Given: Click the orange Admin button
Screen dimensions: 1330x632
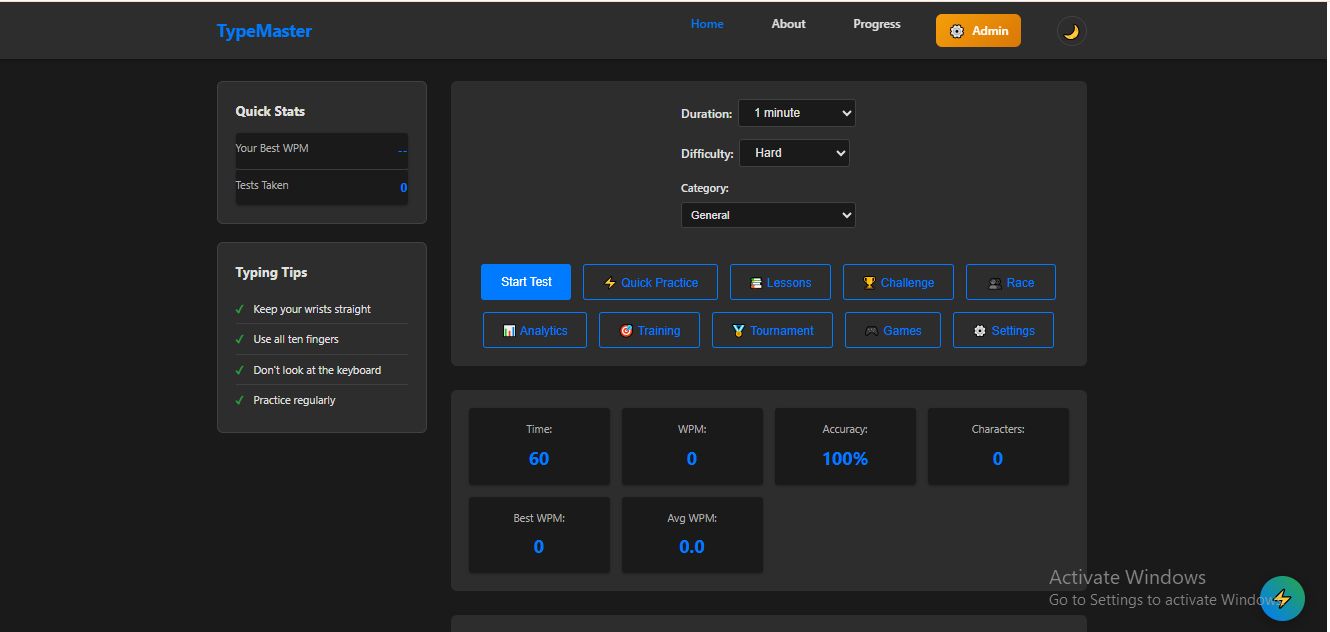Looking at the screenshot, I should pyautogui.click(x=978, y=31).
